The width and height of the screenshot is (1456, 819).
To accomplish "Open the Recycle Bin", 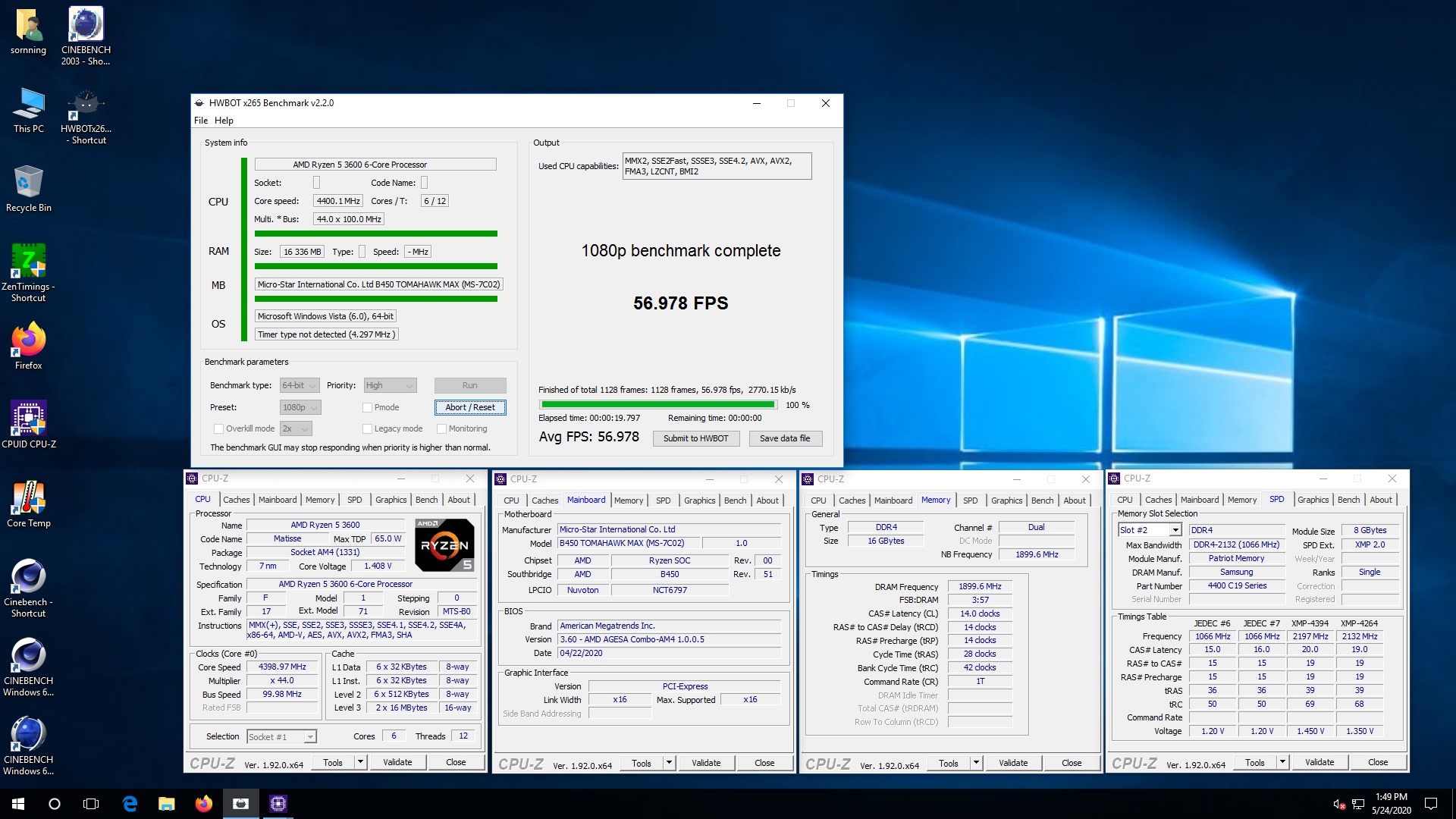I will coord(29,189).
